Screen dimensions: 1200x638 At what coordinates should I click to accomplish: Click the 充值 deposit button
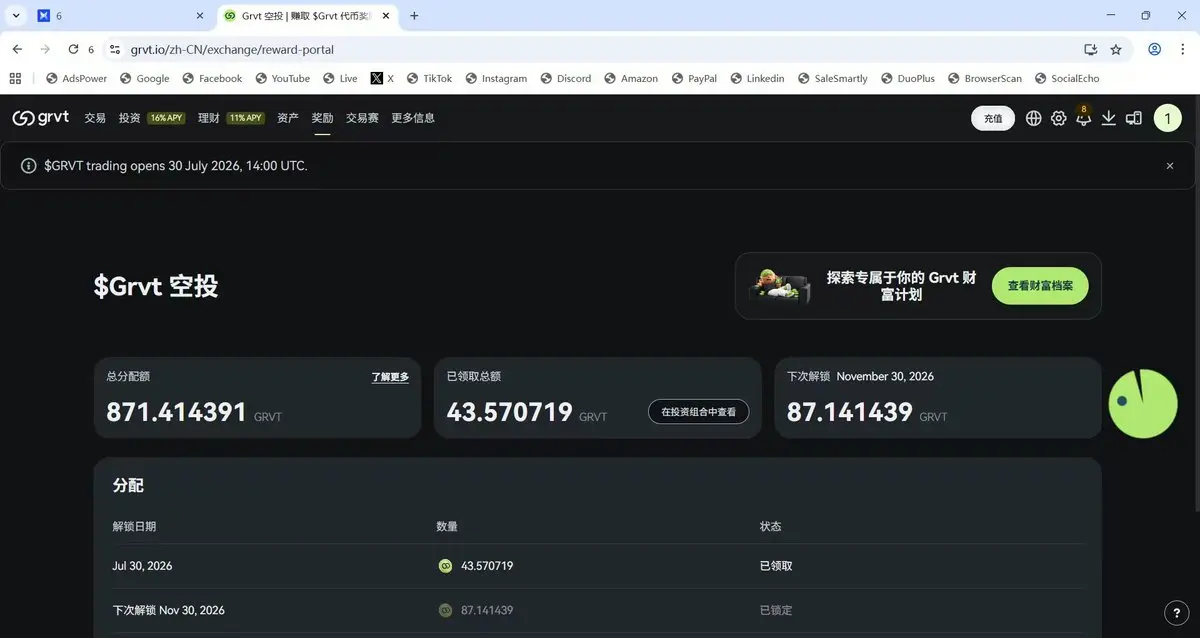click(993, 118)
